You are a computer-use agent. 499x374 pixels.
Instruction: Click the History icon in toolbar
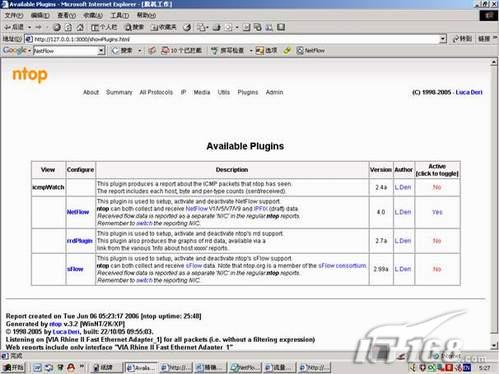click(x=187, y=27)
